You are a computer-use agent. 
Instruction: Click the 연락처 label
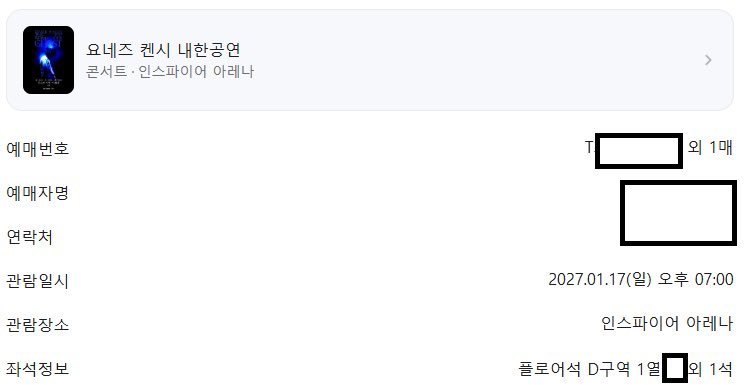click(29, 237)
